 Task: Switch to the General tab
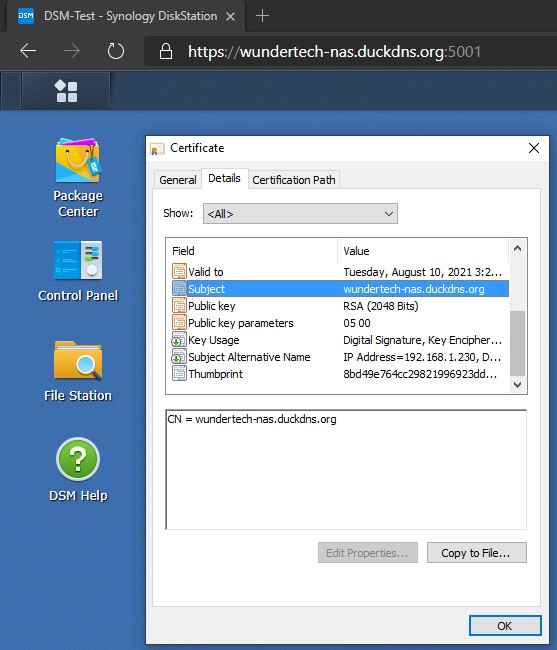(178, 180)
